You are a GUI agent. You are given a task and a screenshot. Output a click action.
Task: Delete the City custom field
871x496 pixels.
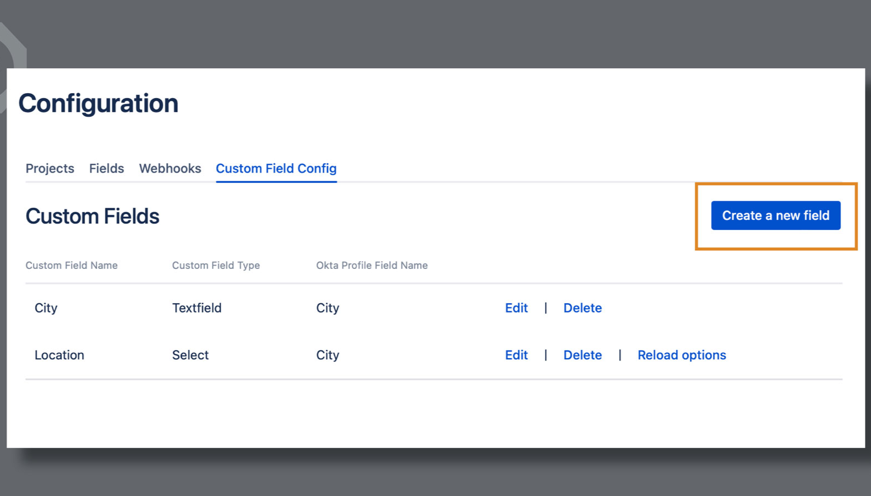click(x=582, y=308)
